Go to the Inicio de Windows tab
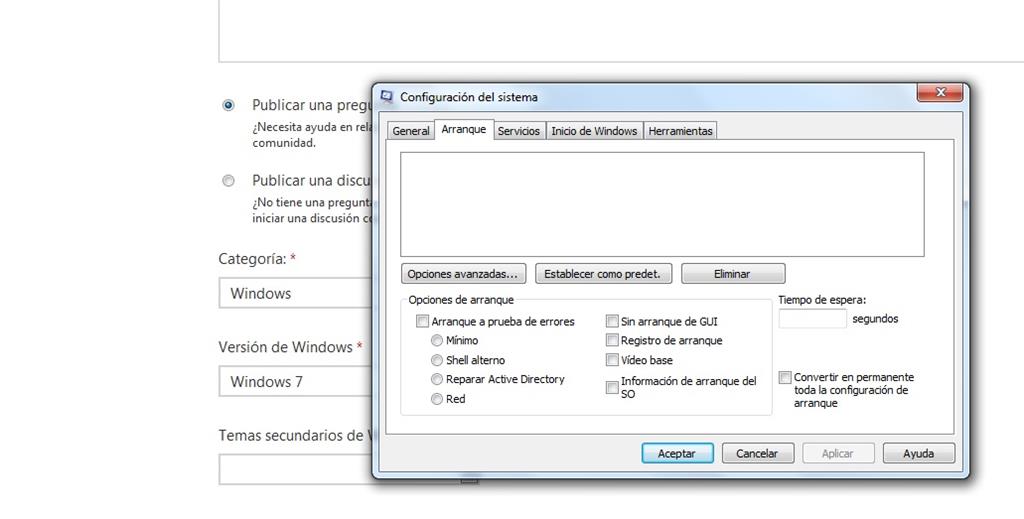The width and height of the screenshot is (1024, 519). [x=594, y=131]
